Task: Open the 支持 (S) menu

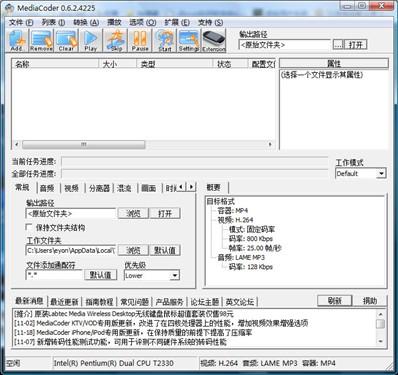Action: tap(211, 22)
